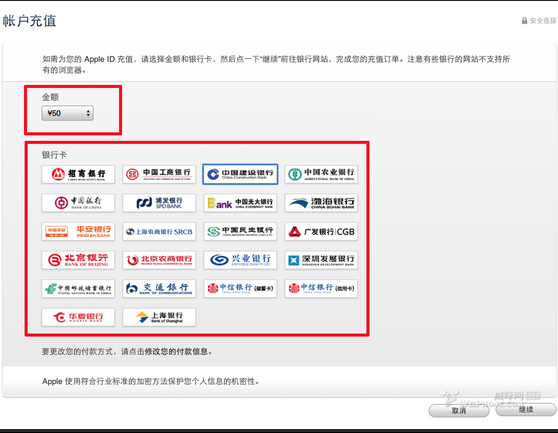This screenshot has height=433, width=558.
Task: Select CITIC Bank credit card 中信银行(信用卡)
Action: pyautogui.click(x=321, y=289)
